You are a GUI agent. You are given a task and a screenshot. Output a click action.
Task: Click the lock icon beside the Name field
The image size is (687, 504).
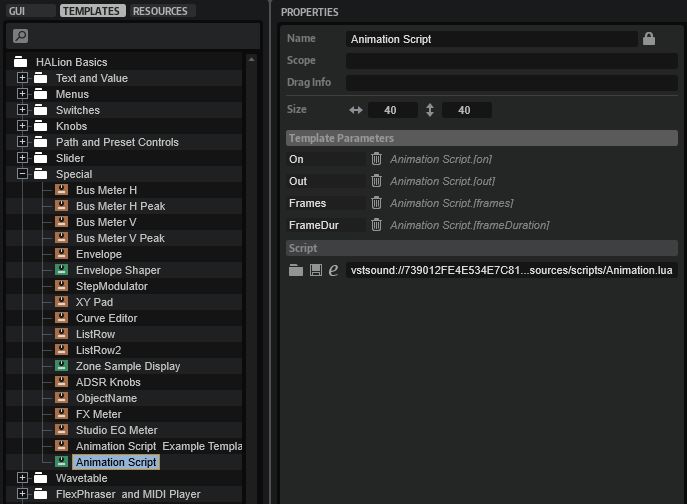(x=649, y=39)
